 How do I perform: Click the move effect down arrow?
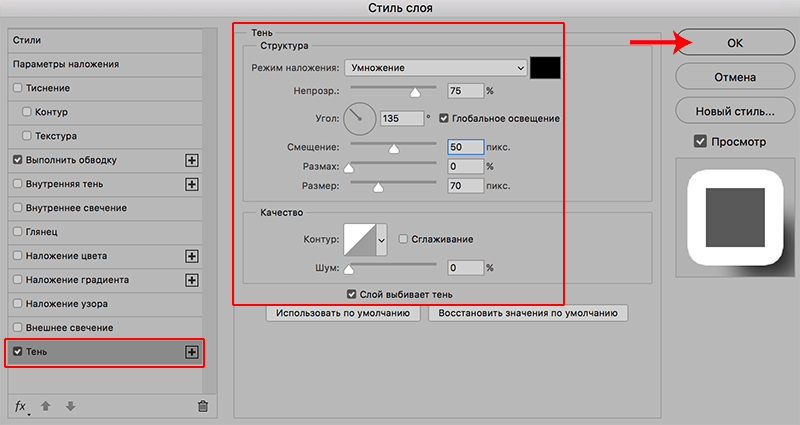click(70, 405)
